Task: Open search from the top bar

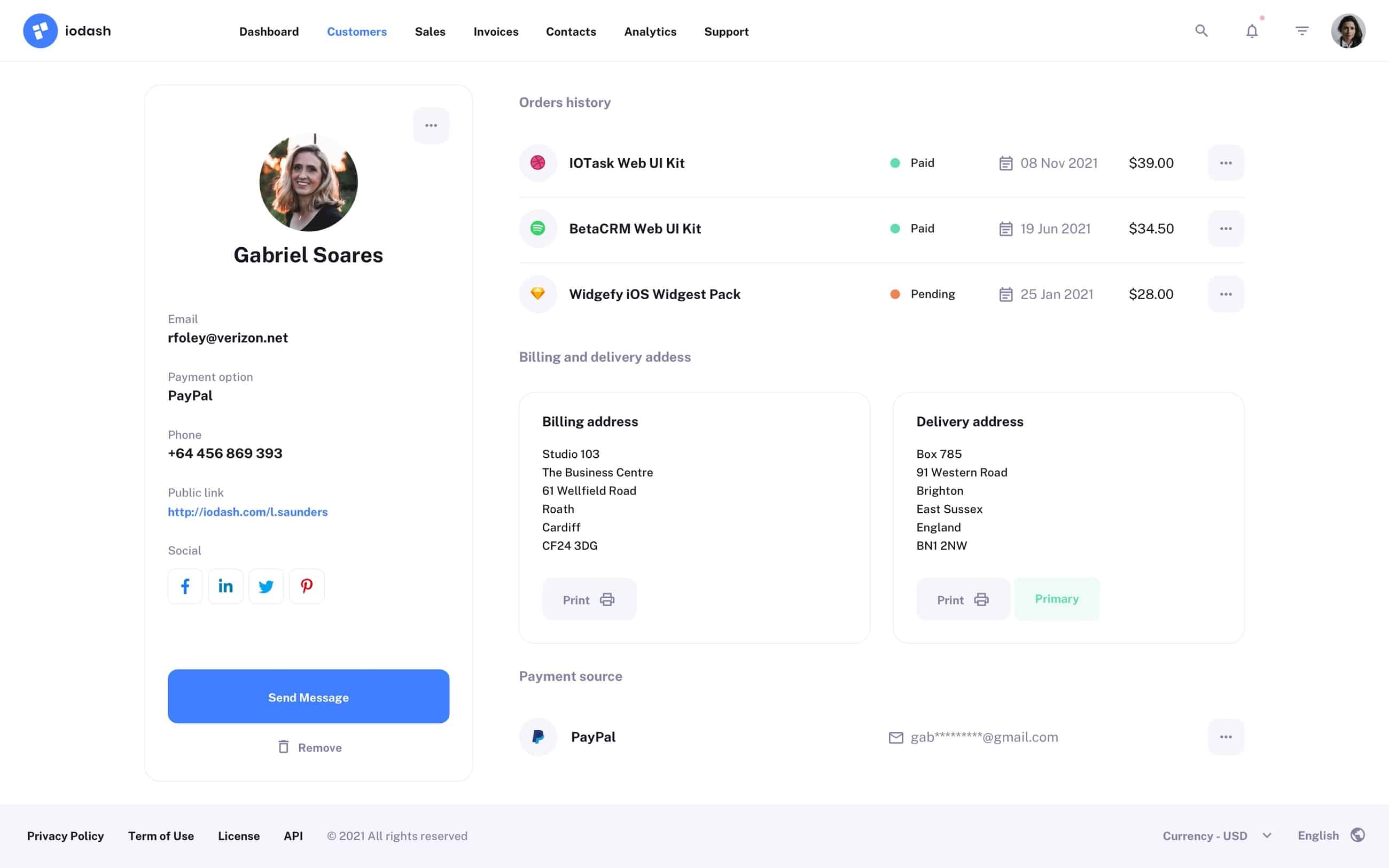Action: click(1201, 31)
